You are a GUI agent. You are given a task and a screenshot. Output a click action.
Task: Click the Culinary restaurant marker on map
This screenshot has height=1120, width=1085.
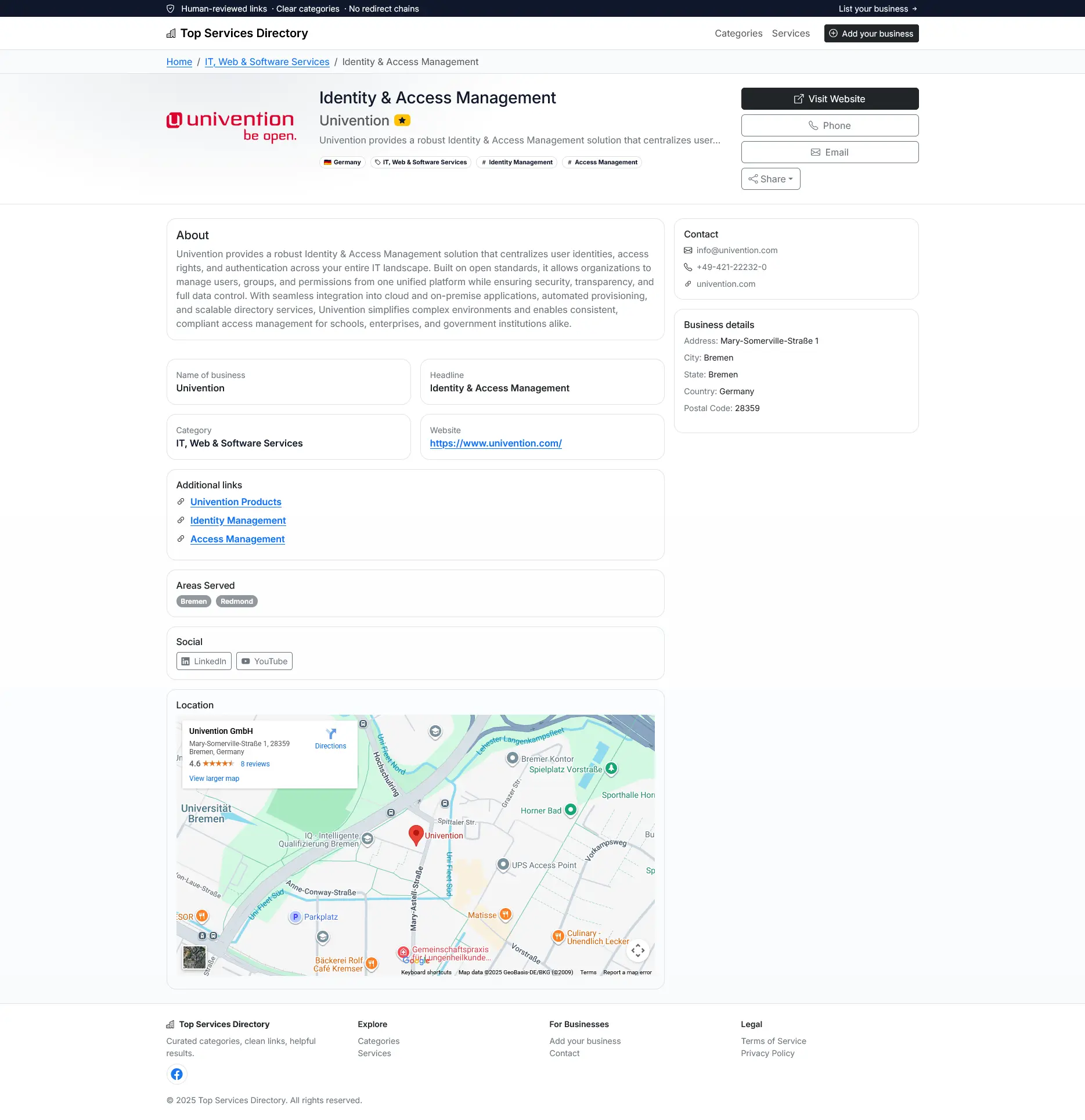(x=558, y=936)
